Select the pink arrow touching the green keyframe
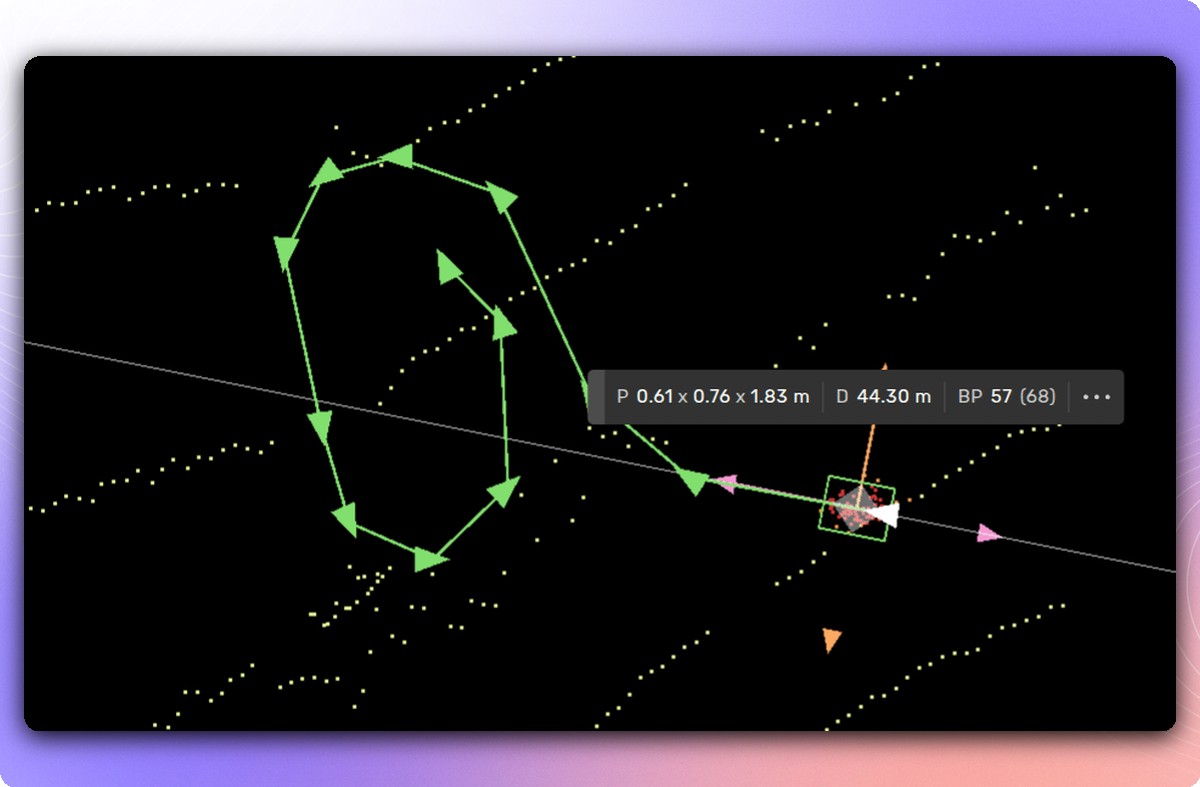The width and height of the screenshot is (1200, 787). [727, 484]
